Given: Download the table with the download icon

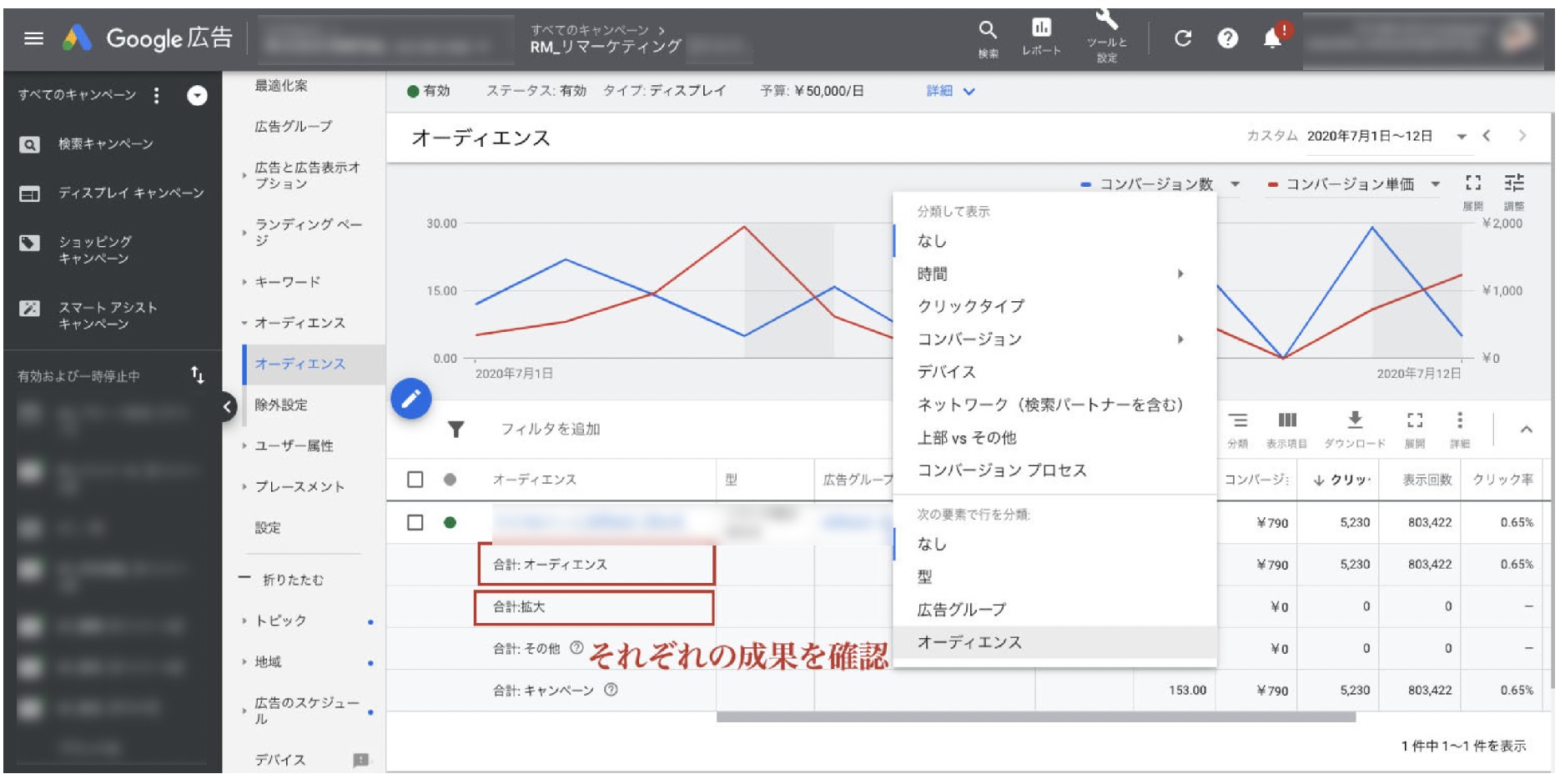Looking at the screenshot, I should [x=1355, y=420].
